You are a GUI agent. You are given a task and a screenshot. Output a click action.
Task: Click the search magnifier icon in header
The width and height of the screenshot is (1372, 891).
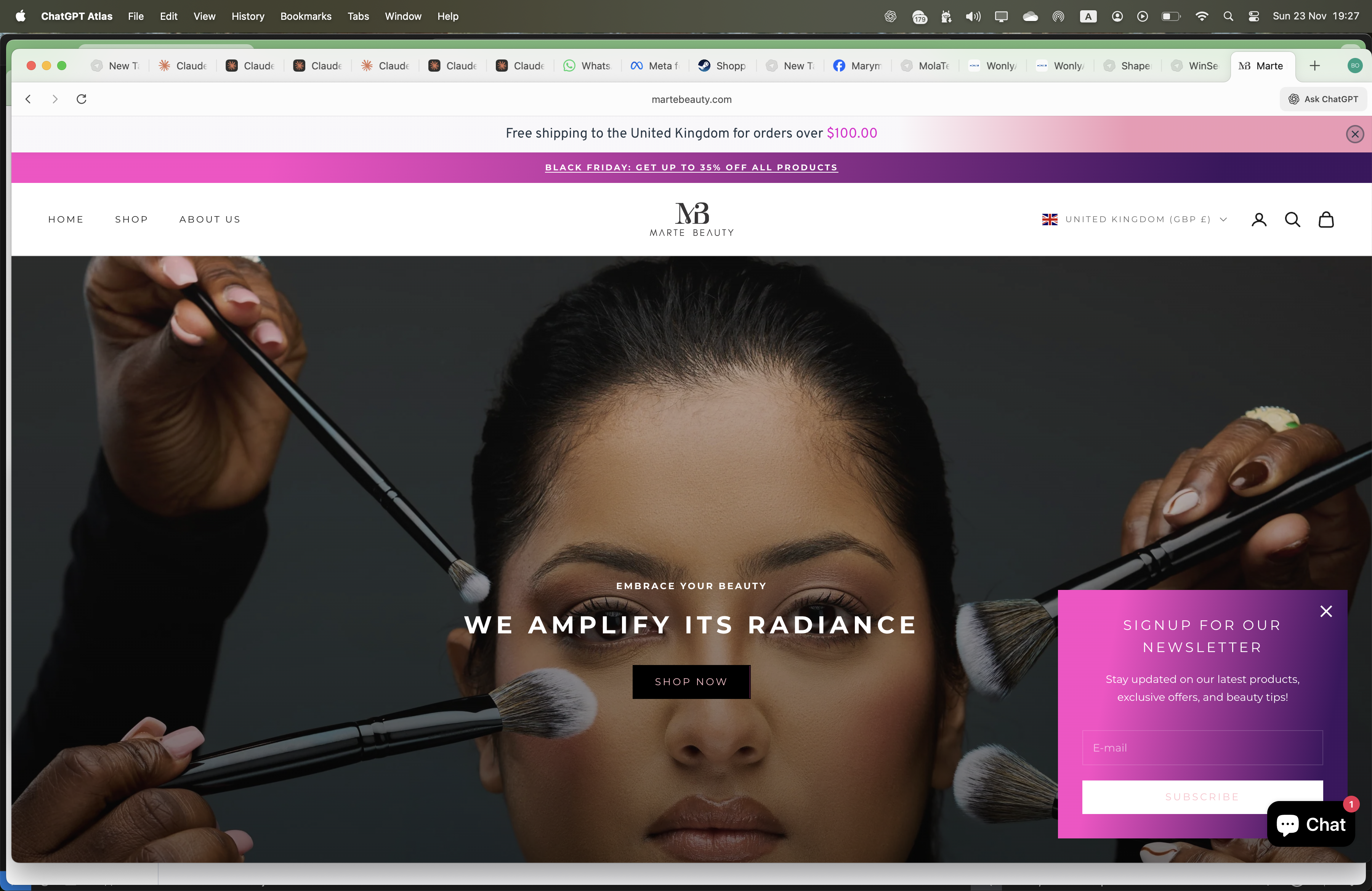click(x=1292, y=220)
